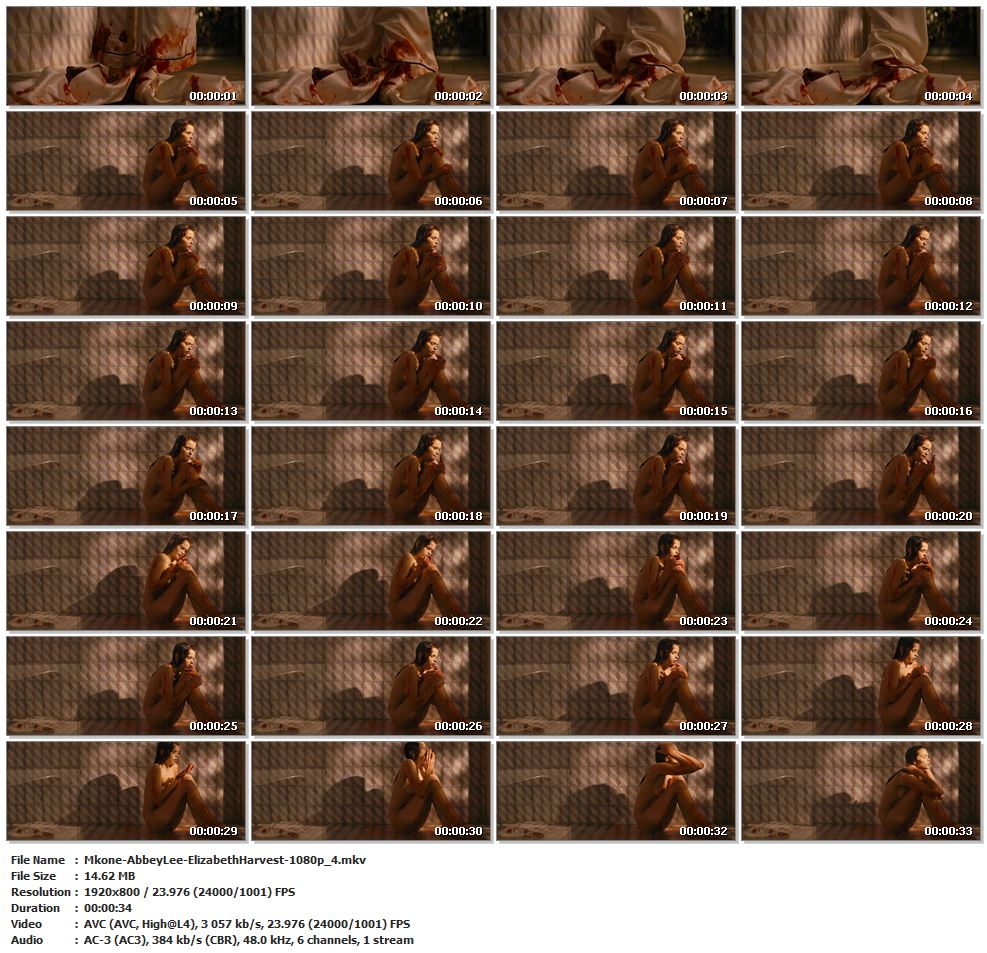Open the frame stamped 00:00:21
The width and height of the screenshot is (987, 953).
pyautogui.click(x=126, y=581)
